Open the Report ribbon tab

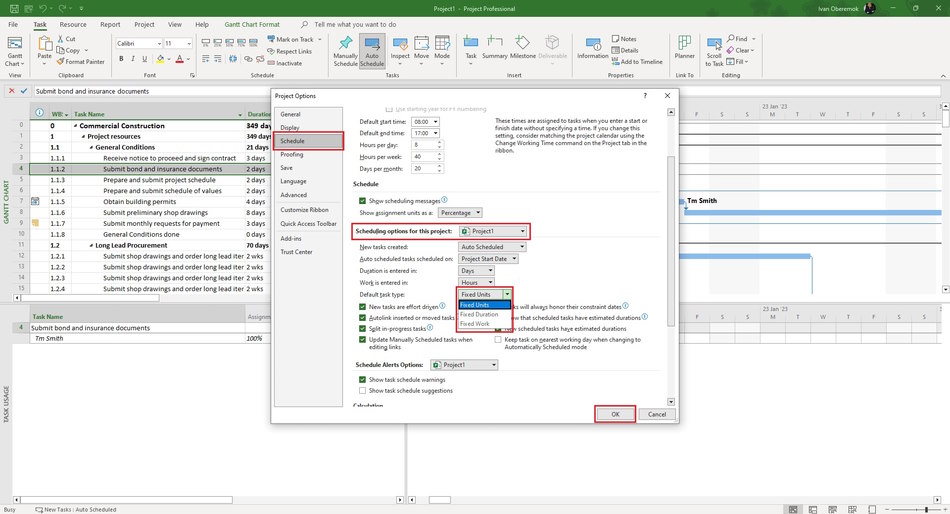pyautogui.click(x=110, y=25)
